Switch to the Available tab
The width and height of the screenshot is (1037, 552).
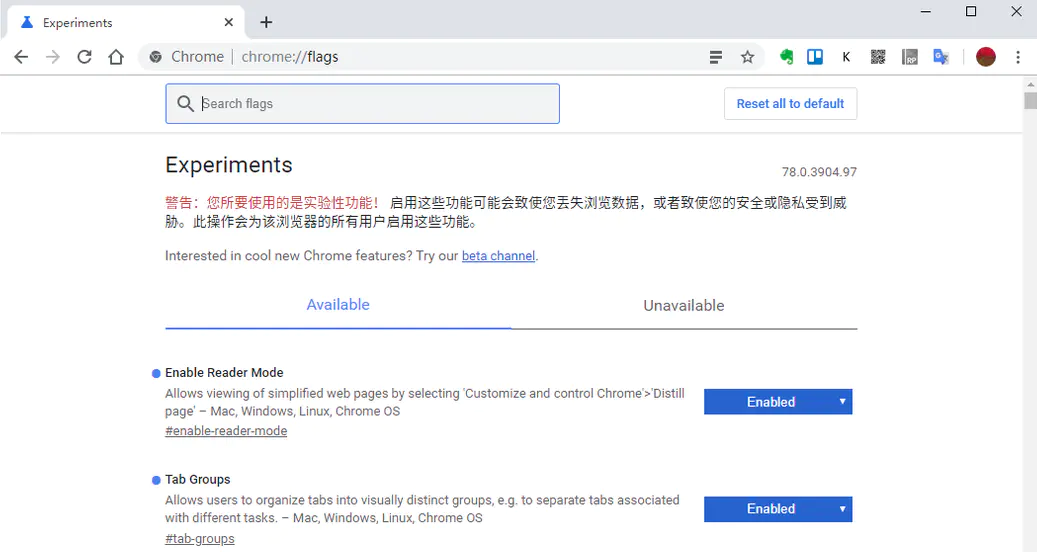pyautogui.click(x=338, y=305)
